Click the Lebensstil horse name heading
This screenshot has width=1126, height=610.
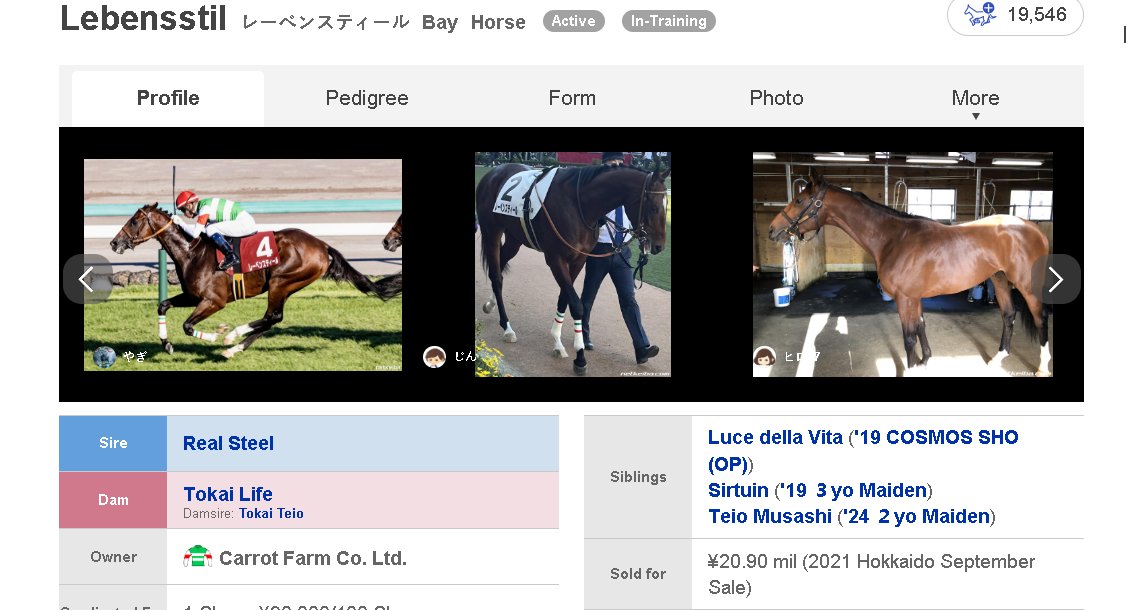tap(144, 18)
